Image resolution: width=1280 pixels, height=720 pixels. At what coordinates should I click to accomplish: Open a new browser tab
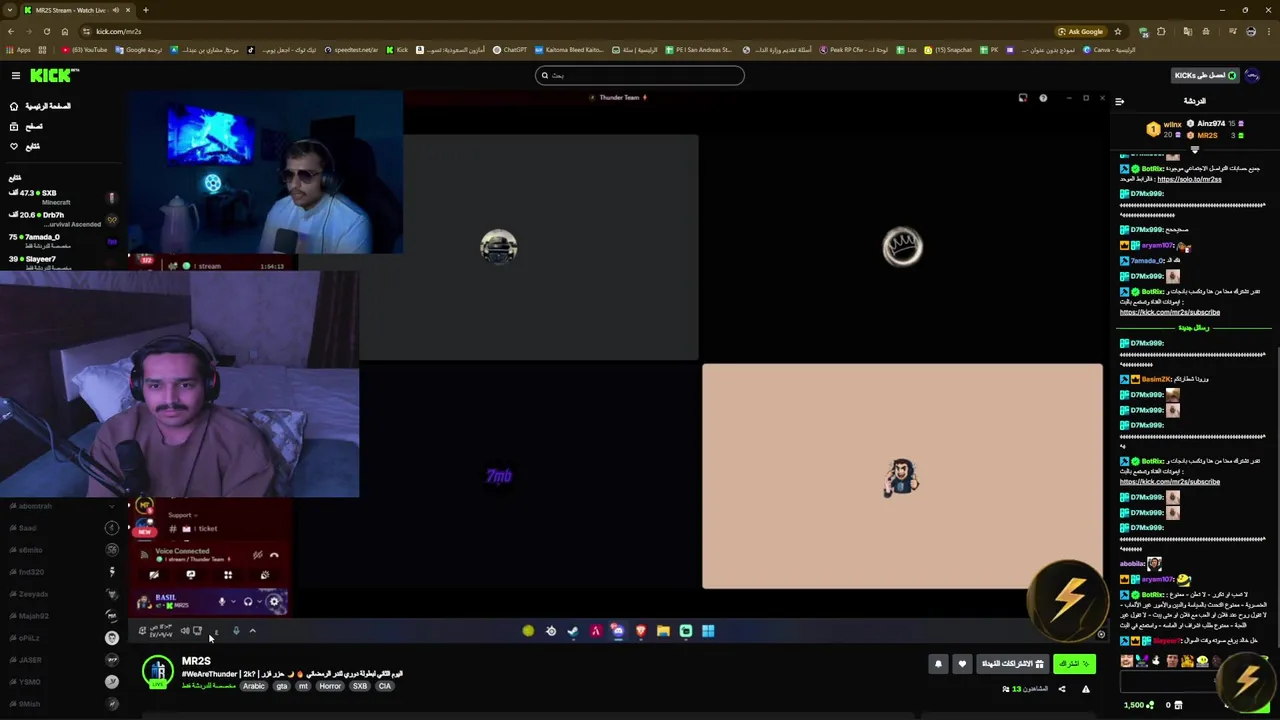tap(145, 10)
